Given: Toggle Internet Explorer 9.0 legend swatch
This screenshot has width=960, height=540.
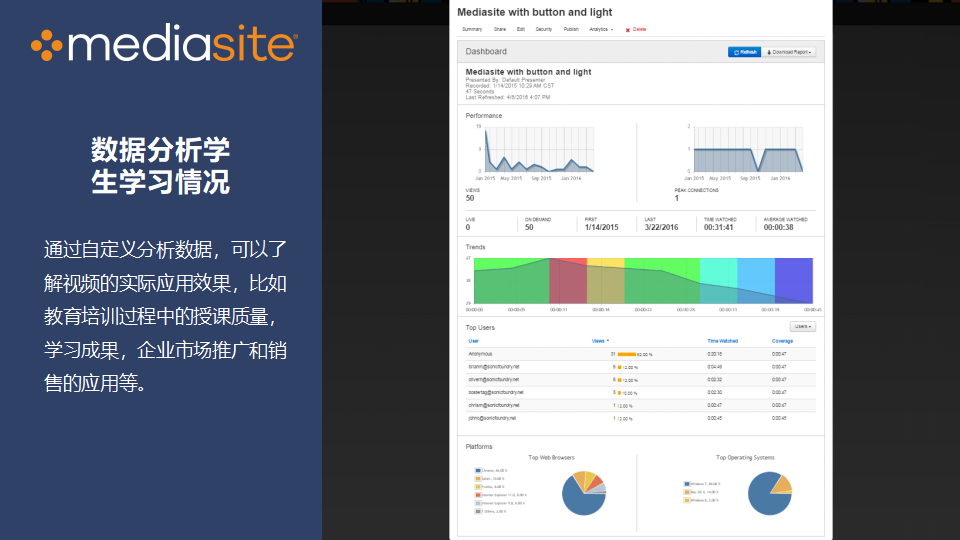Looking at the screenshot, I should pos(478,503).
